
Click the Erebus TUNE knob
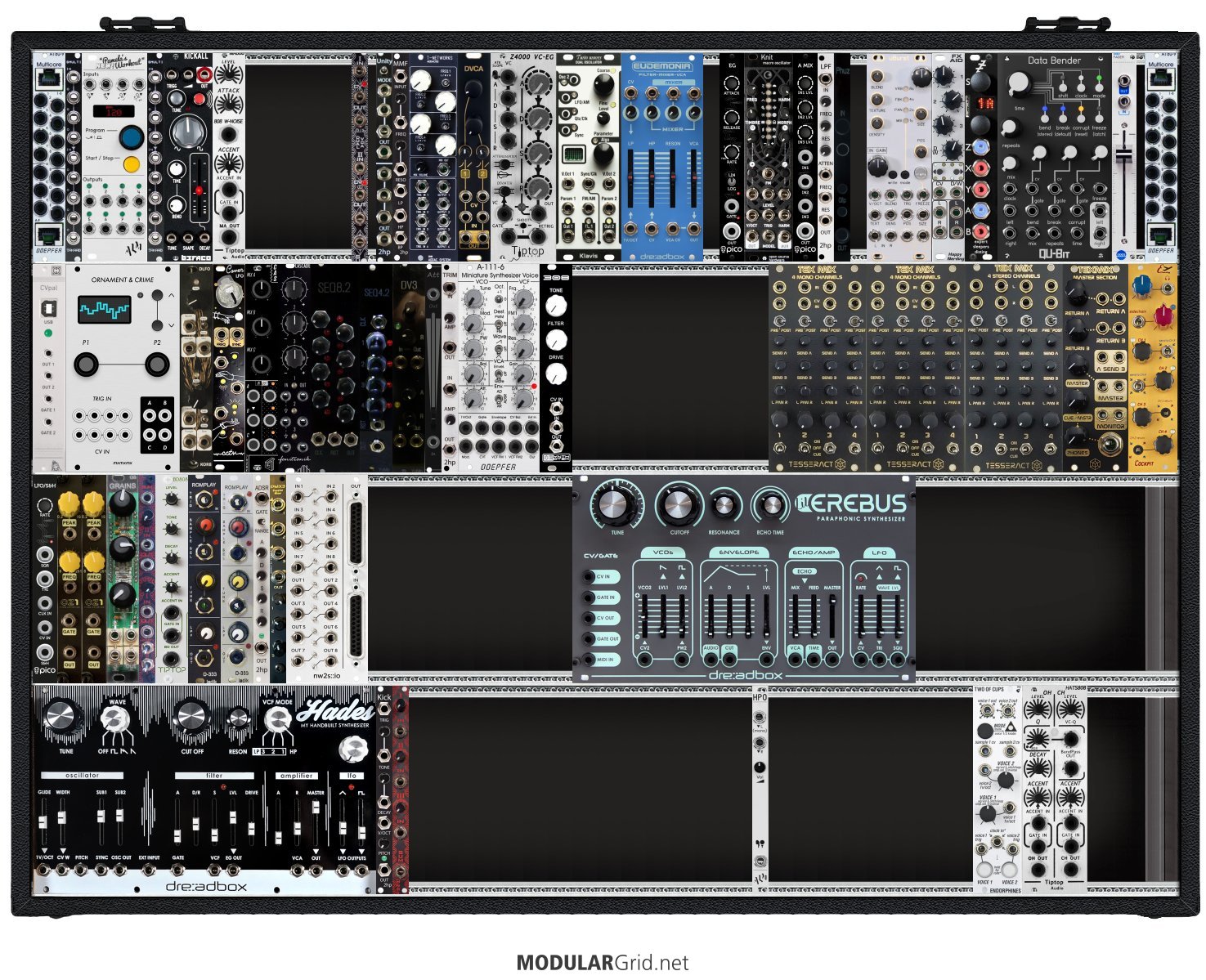tap(616, 505)
